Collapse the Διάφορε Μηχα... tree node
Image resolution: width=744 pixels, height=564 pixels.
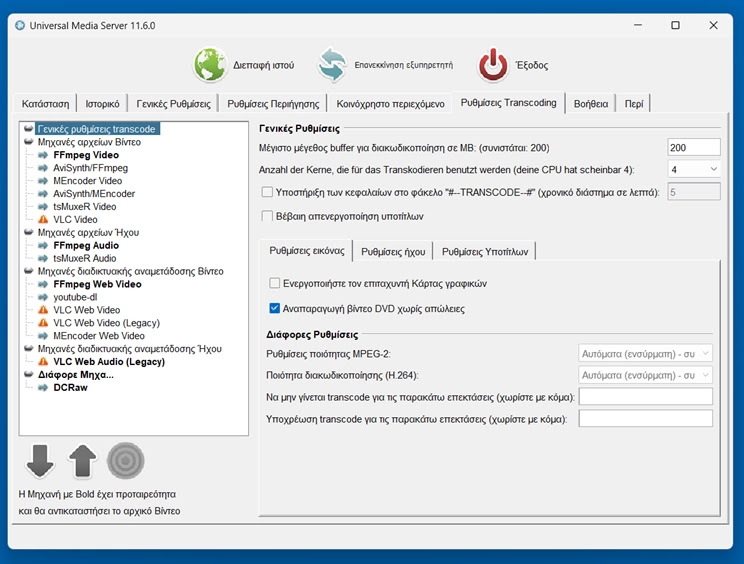pos(28,375)
